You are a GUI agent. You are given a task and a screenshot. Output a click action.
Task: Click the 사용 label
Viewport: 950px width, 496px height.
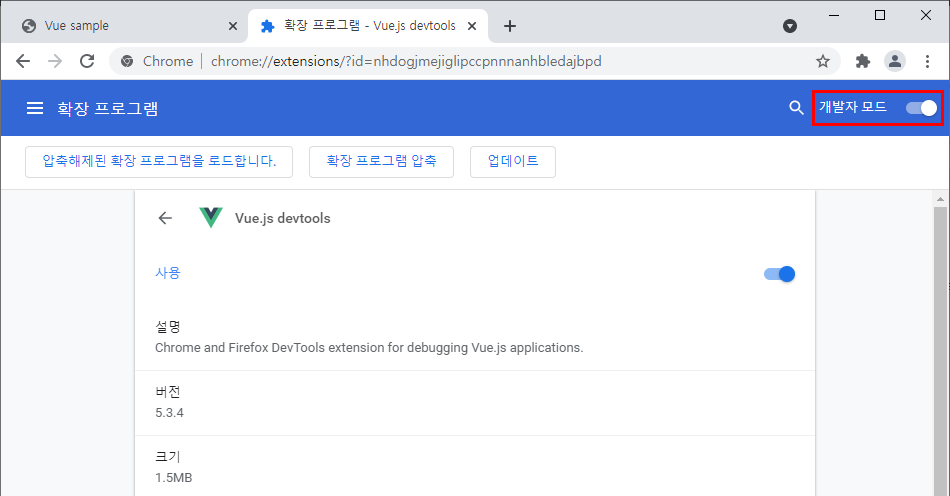point(168,273)
